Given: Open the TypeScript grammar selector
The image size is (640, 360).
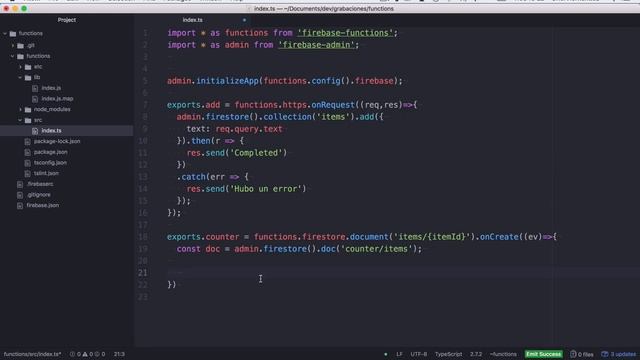Looking at the screenshot, I should 448,354.
